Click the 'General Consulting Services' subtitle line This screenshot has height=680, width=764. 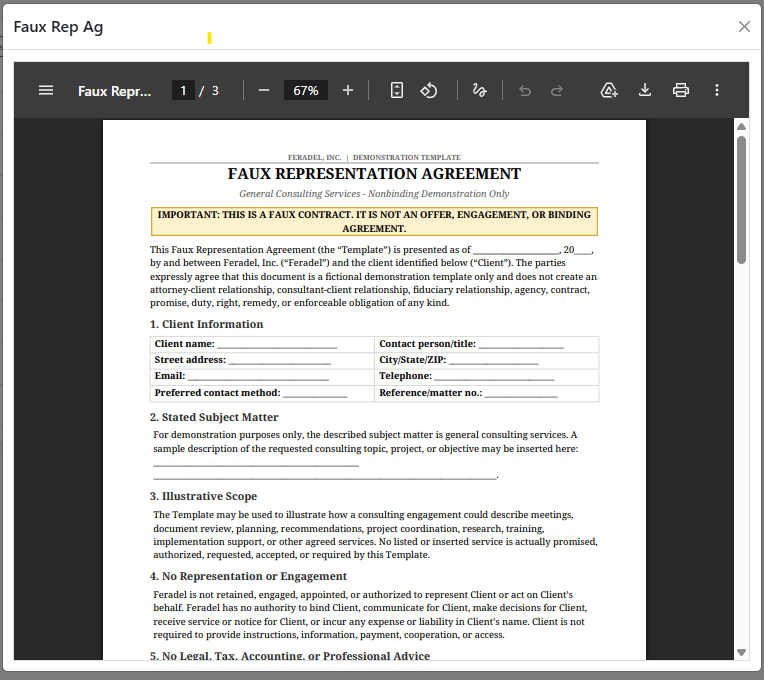(374, 194)
